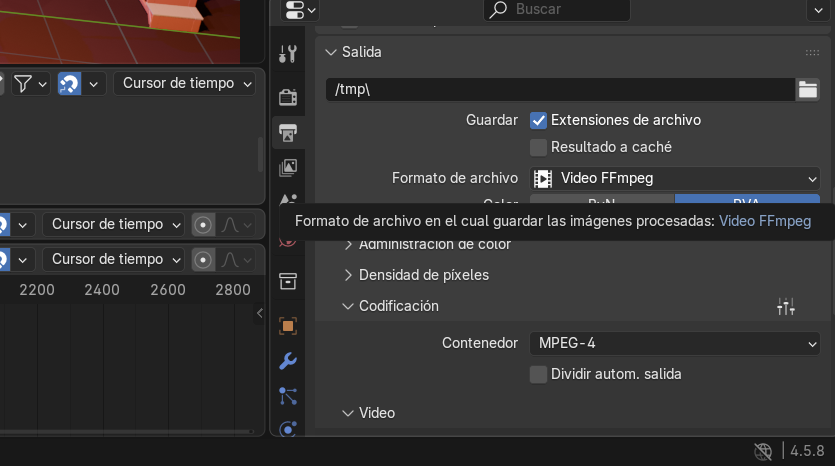Open the Render properties tab
This screenshot has height=466, width=835.
tap(288, 97)
